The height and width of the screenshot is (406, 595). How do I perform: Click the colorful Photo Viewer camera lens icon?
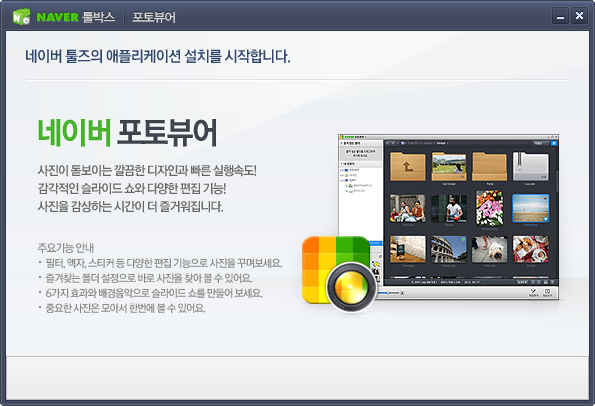point(340,274)
